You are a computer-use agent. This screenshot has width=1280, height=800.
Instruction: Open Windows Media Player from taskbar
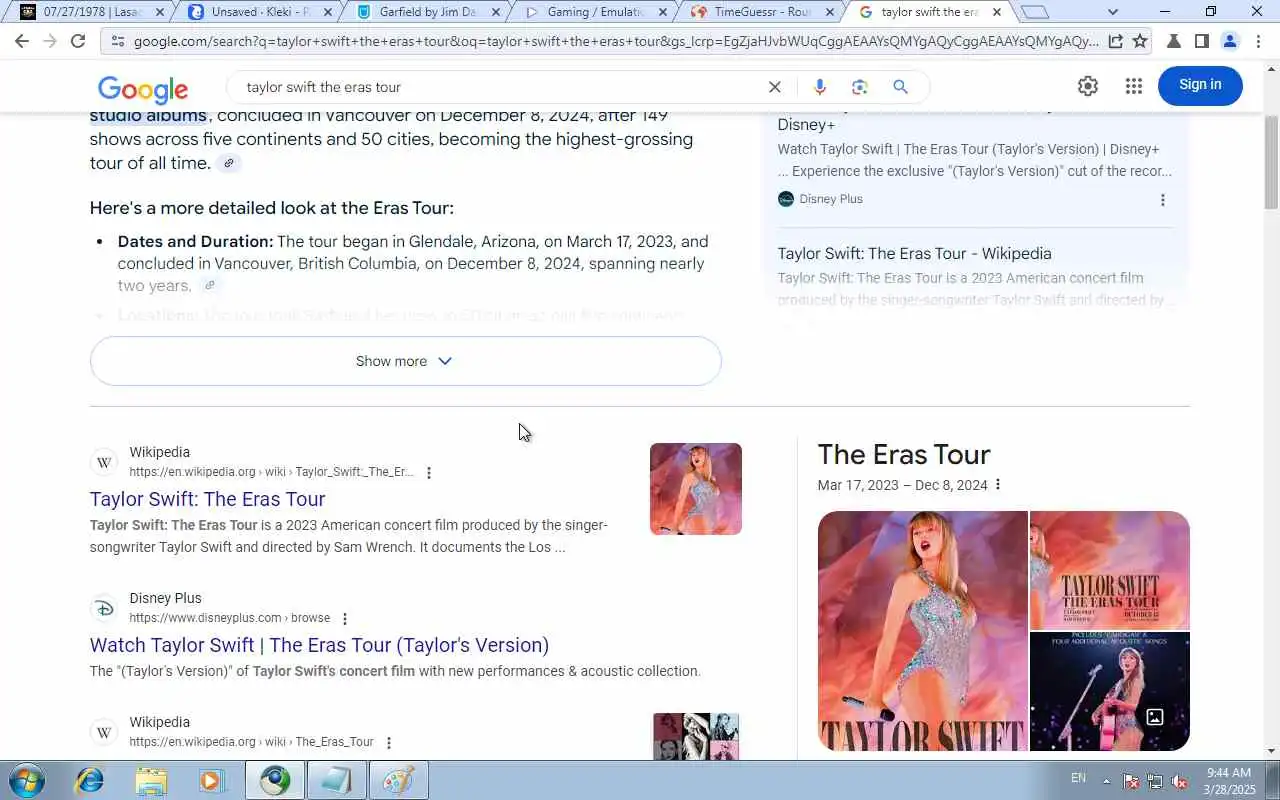pyautogui.click(x=212, y=780)
